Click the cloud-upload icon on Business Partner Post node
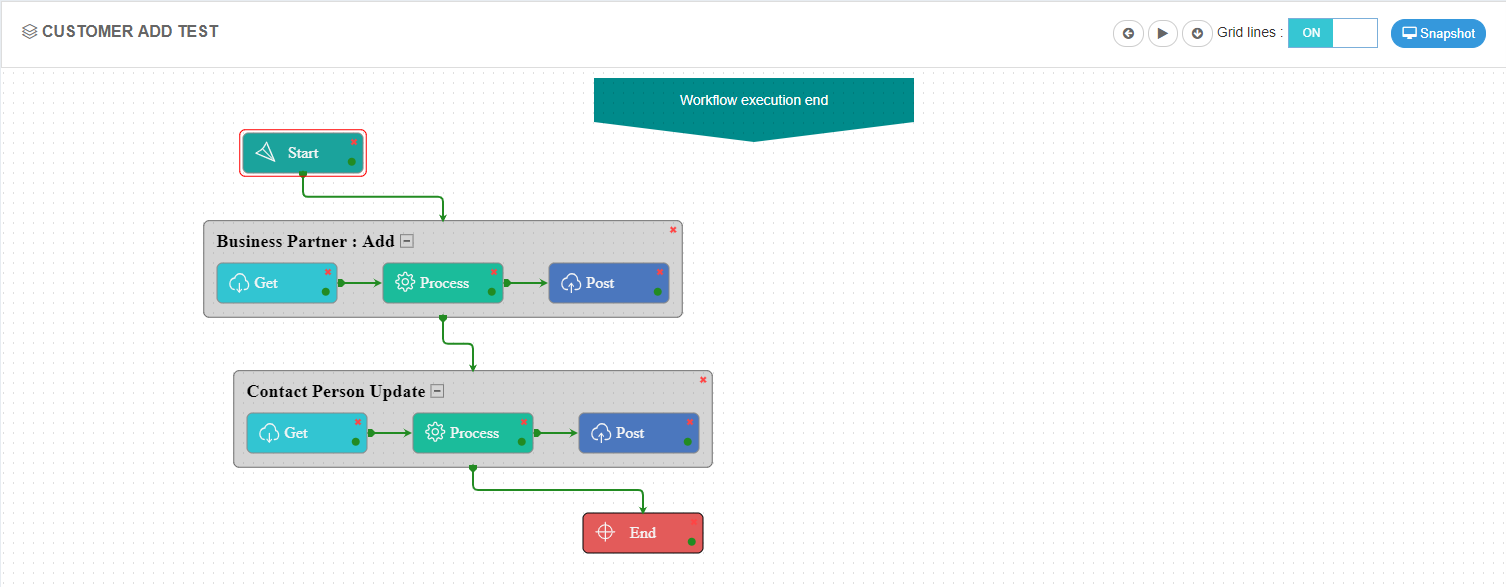The height and width of the screenshot is (587, 1506). [572, 283]
